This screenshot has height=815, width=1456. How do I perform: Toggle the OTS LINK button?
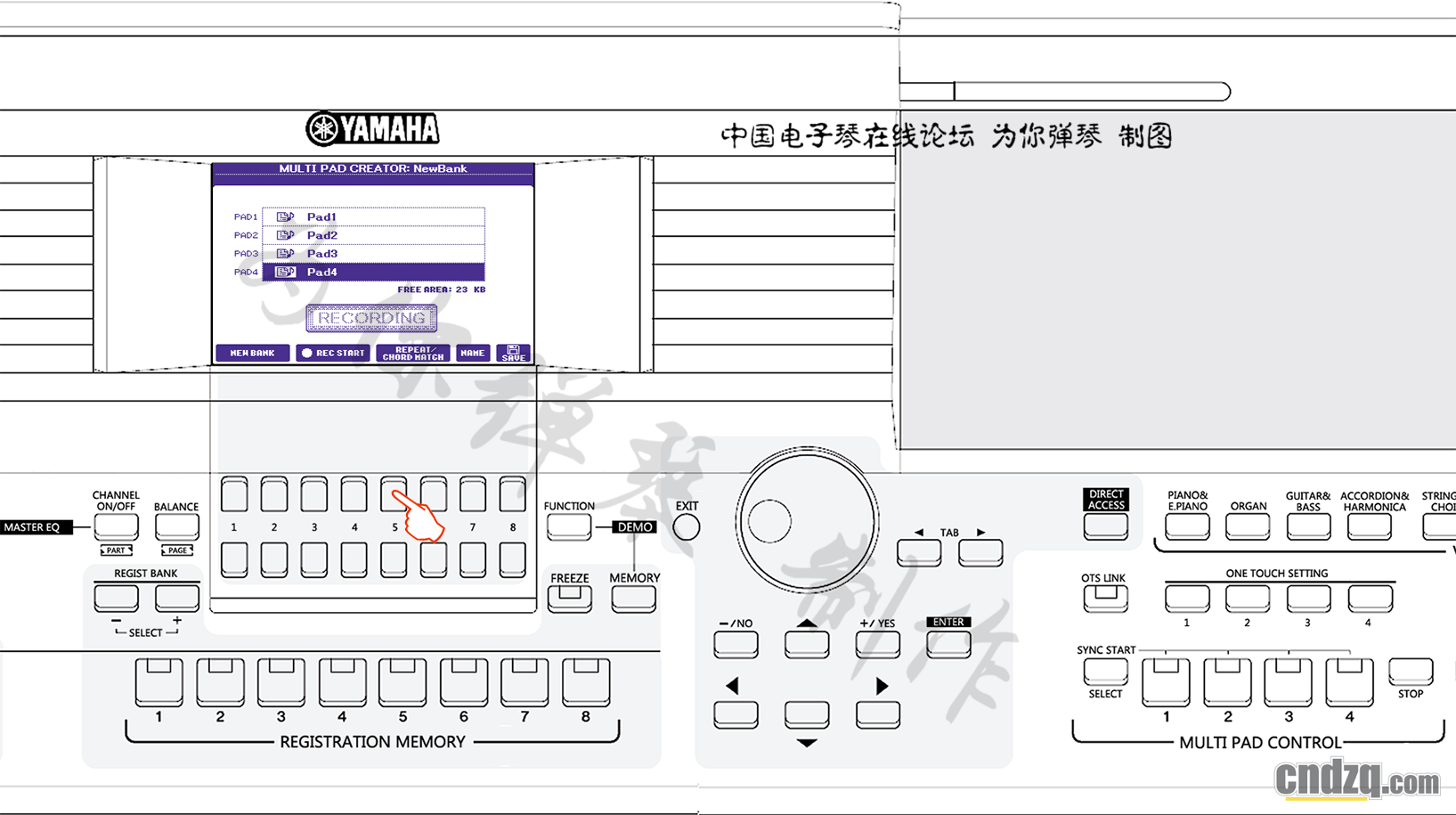[x=1106, y=599]
